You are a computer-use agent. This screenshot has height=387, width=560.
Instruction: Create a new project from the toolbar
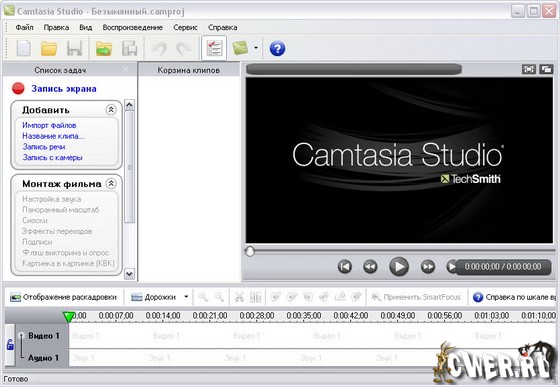pos(24,48)
